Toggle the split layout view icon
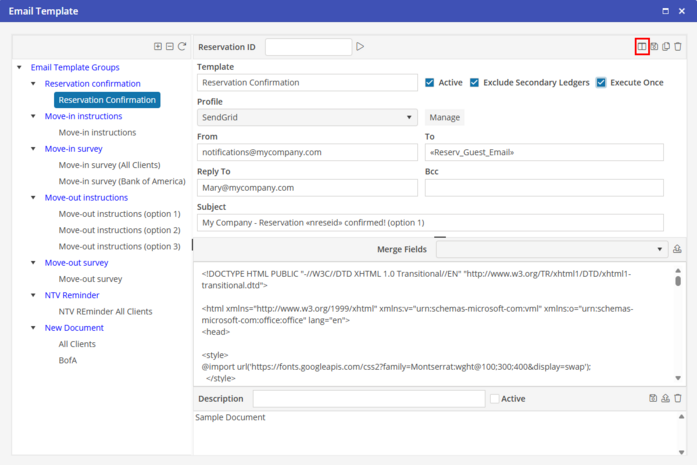Viewport: 697px width, 465px height. coord(641,47)
